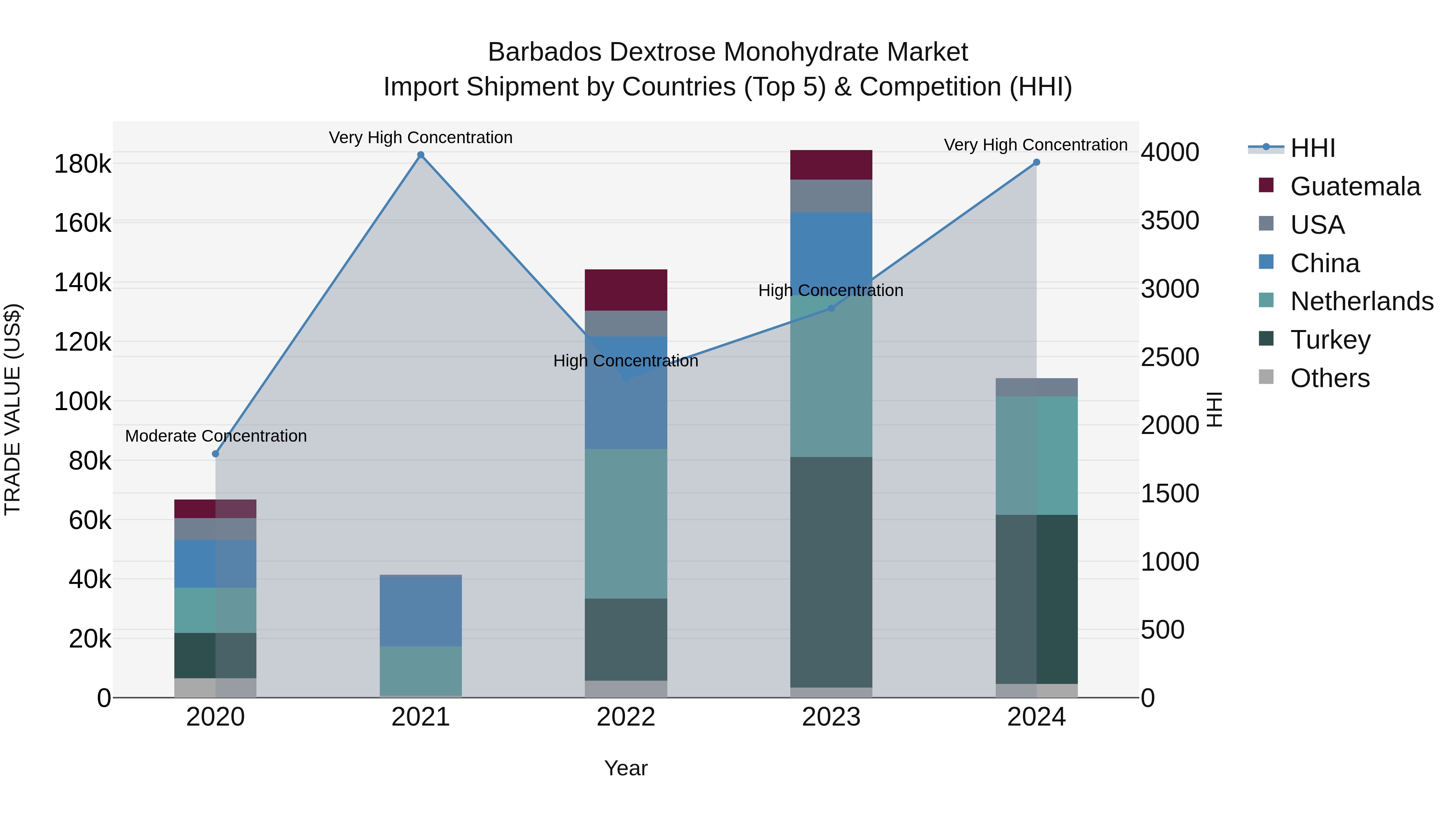Viewport: 1456px width, 819px height.
Task: Click the 2022 'High Concentration' annotation
Action: click(x=626, y=361)
